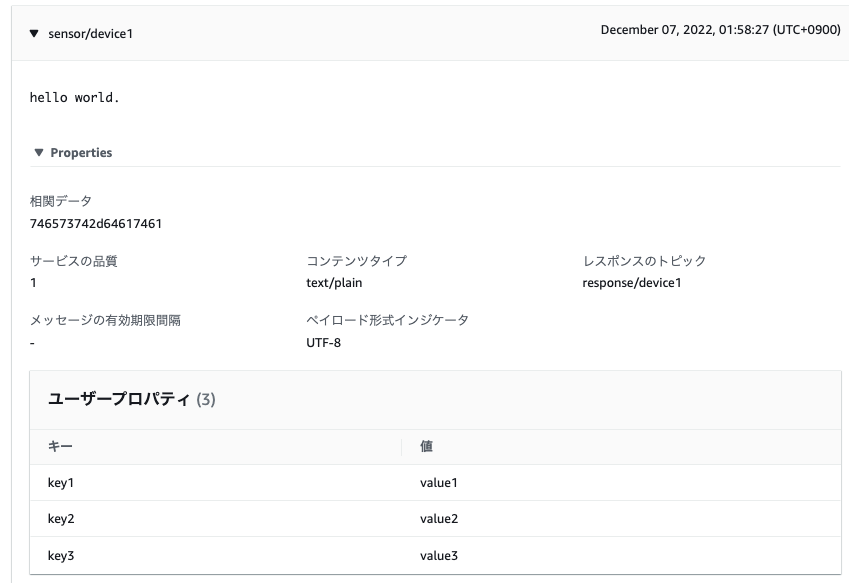Click the 値 column header

426,446
